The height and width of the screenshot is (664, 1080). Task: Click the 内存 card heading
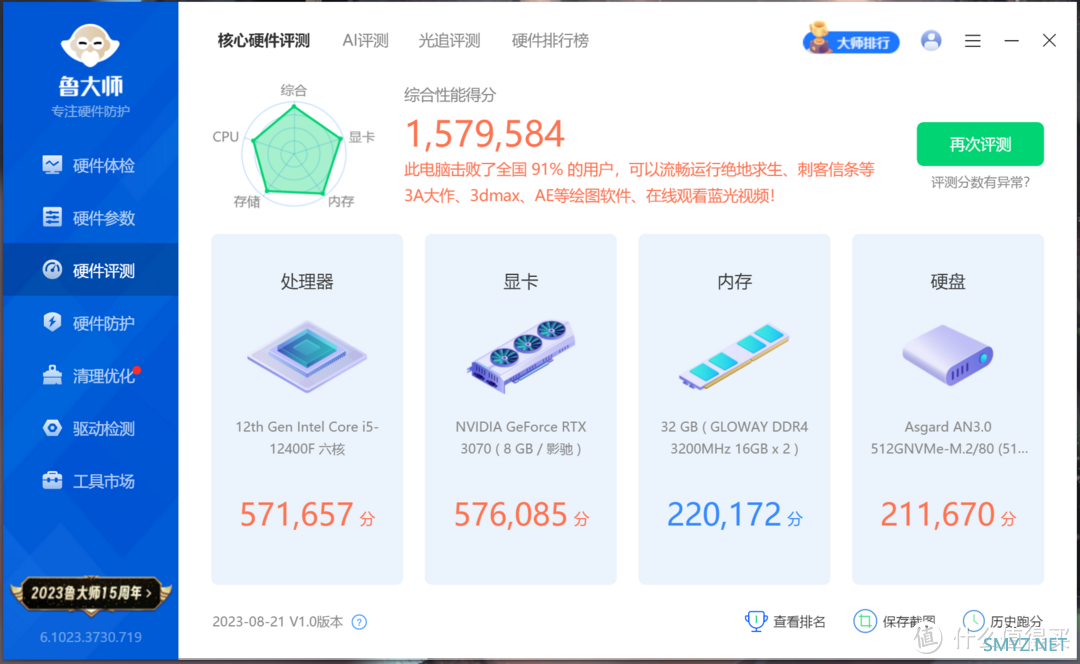(x=734, y=281)
